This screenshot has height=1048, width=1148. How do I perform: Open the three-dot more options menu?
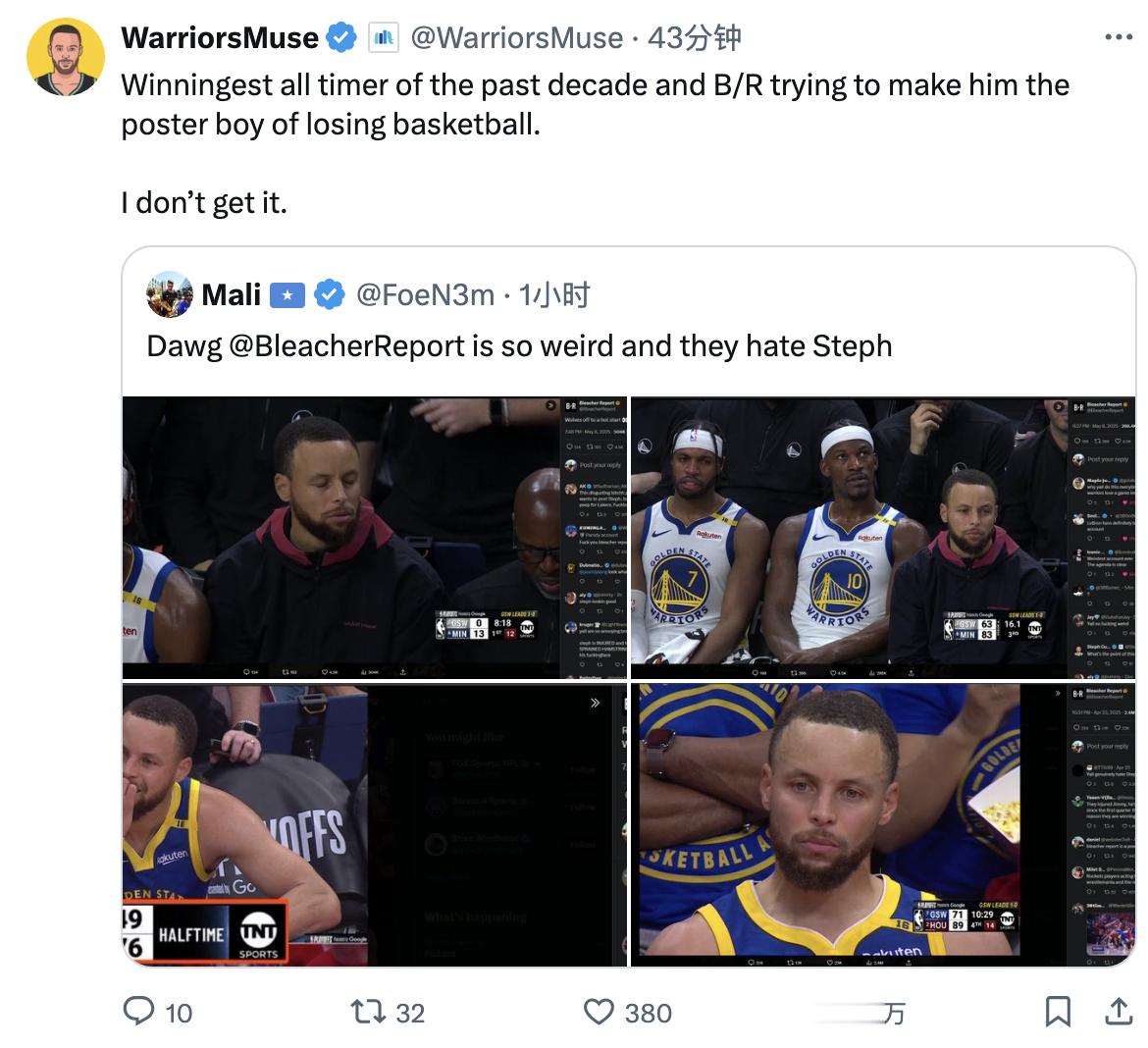point(1119,36)
